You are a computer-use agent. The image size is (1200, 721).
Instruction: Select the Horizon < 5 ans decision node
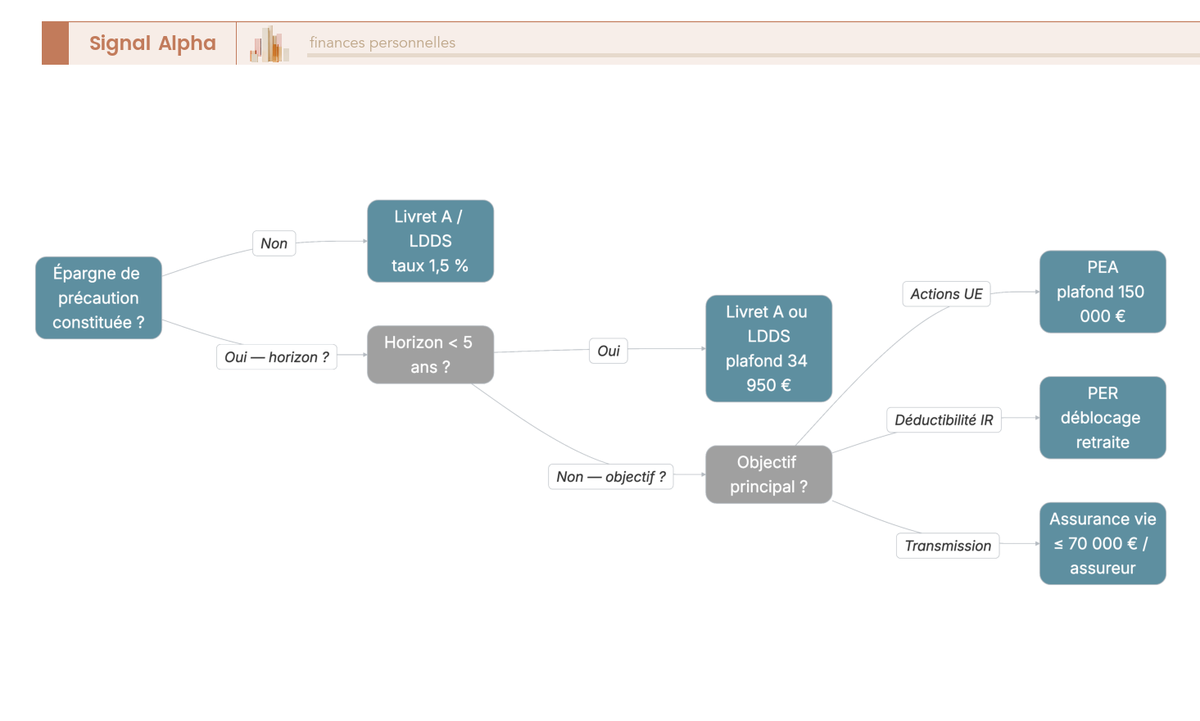(430, 355)
